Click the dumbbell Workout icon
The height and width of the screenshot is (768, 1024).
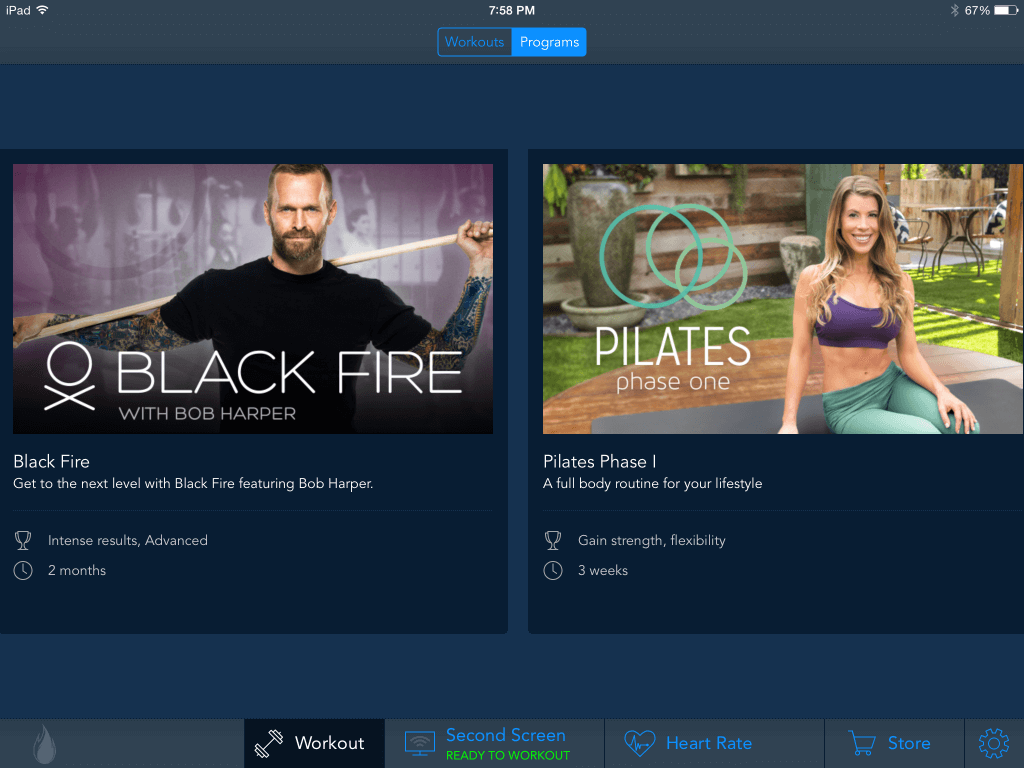[268, 743]
